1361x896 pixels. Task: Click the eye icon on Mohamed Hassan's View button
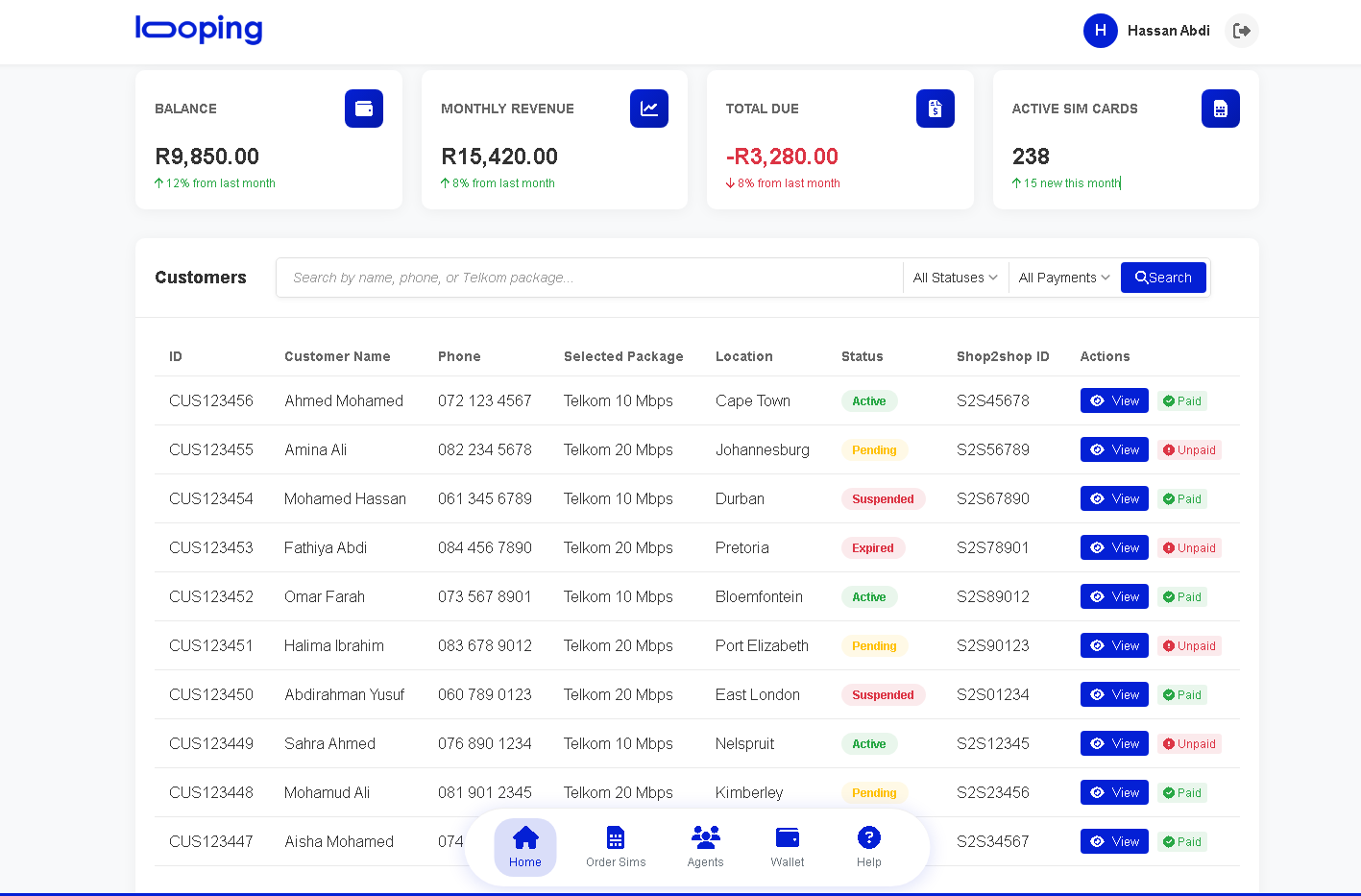point(1099,498)
